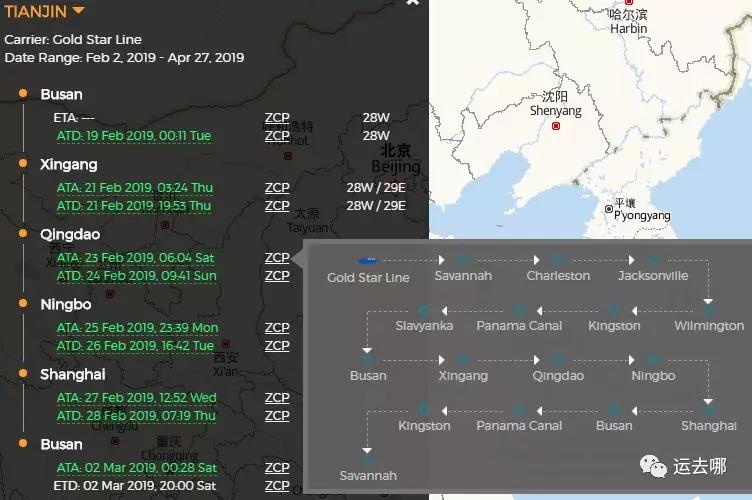This screenshot has height=500, width=752.
Task: Click 'ATD: 24 Feb 2019, 09:41 Sun'
Action: pyautogui.click(x=136, y=276)
